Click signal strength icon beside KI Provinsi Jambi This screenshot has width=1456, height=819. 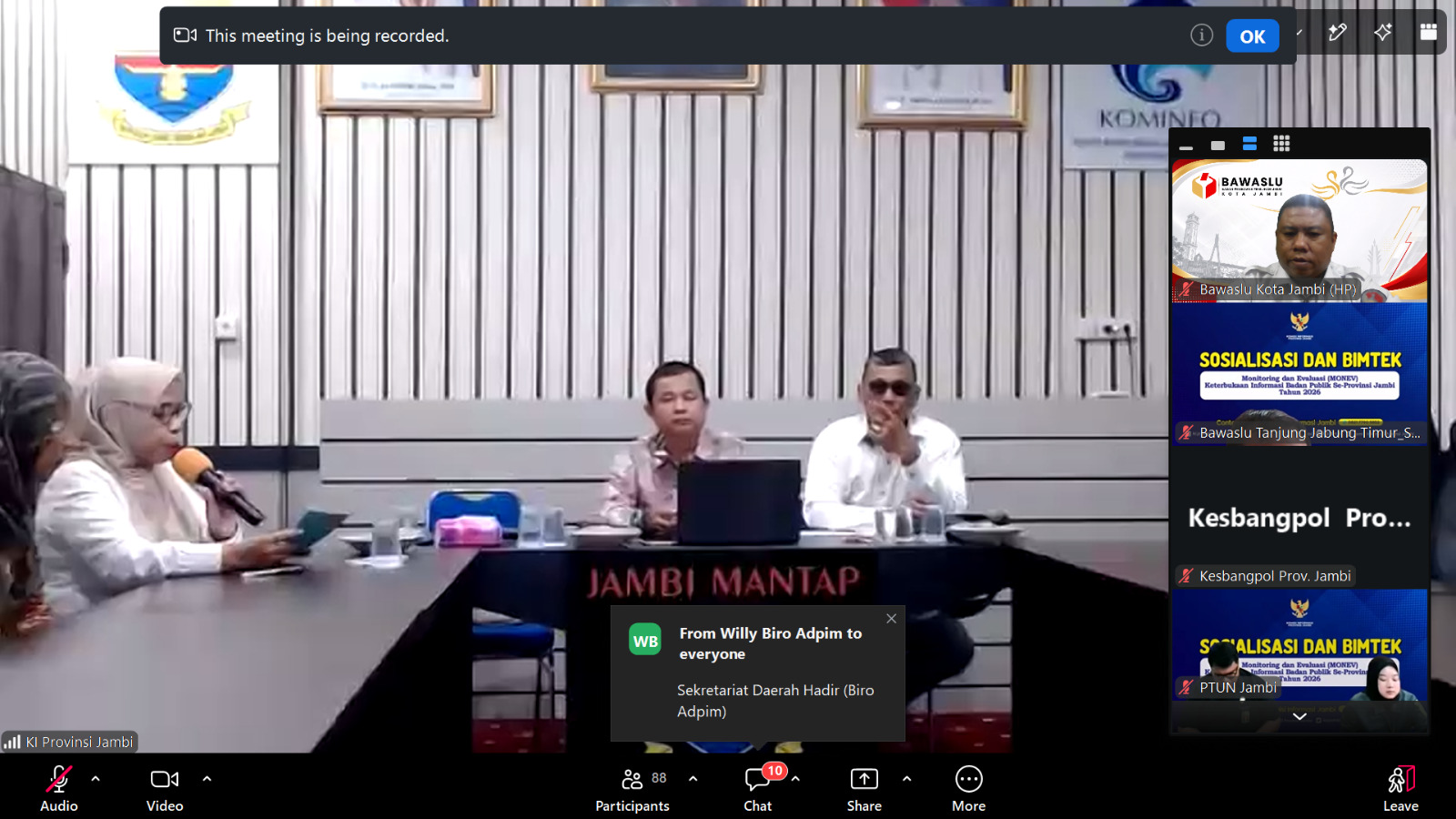(12, 742)
